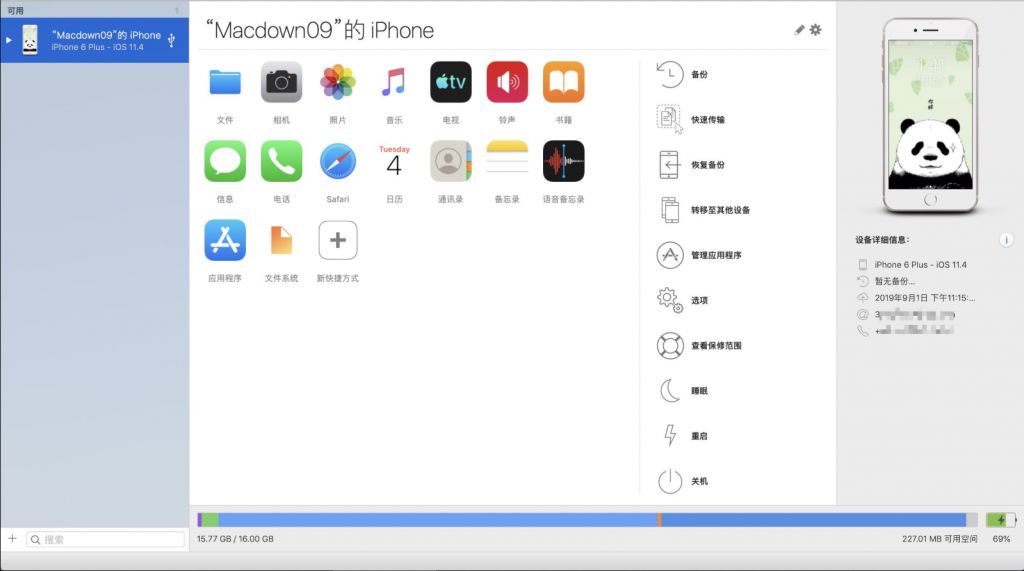Click the USB connection icon in sidebar
Viewport: 1024px width, 571px height.
pyautogui.click(x=171, y=41)
